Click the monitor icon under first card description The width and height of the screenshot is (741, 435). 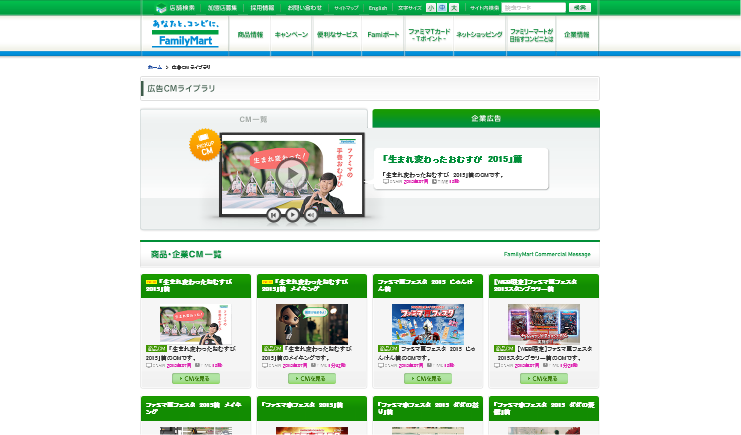pos(148,365)
